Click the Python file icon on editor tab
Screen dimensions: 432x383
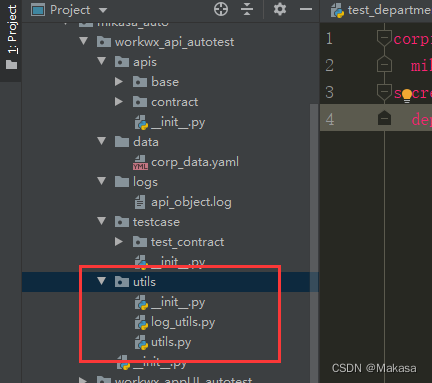[x=337, y=10]
